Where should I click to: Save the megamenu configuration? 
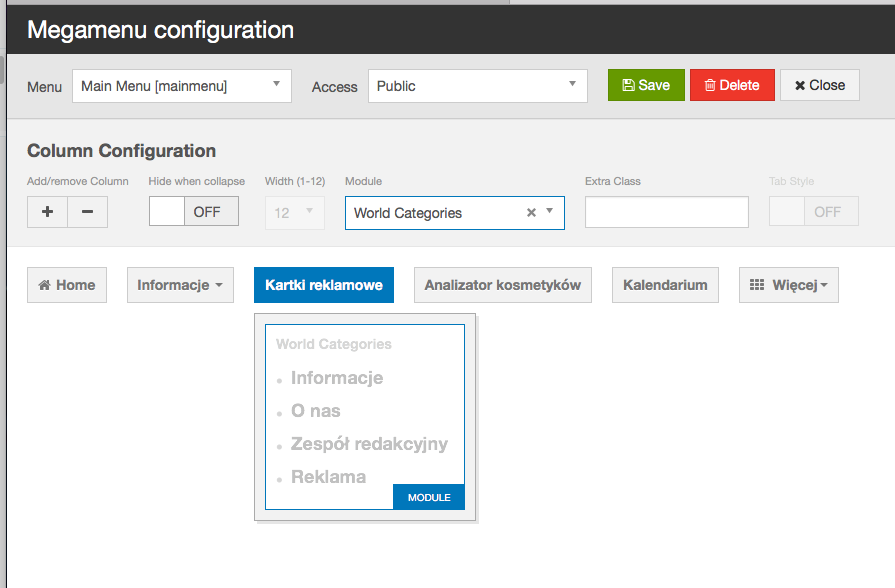[x=646, y=85]
